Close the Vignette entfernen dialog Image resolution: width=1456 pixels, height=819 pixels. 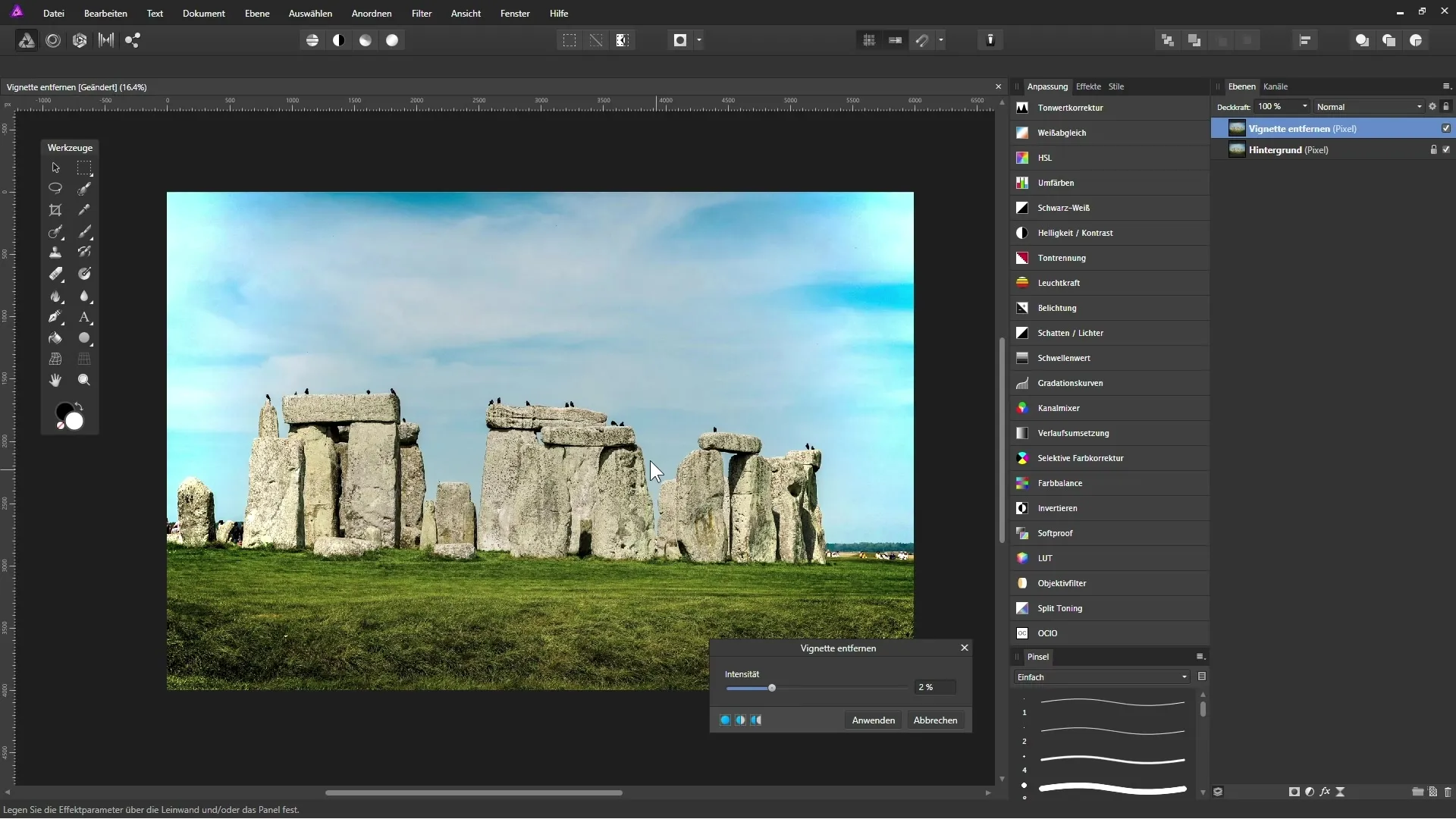tap(965, 648)
